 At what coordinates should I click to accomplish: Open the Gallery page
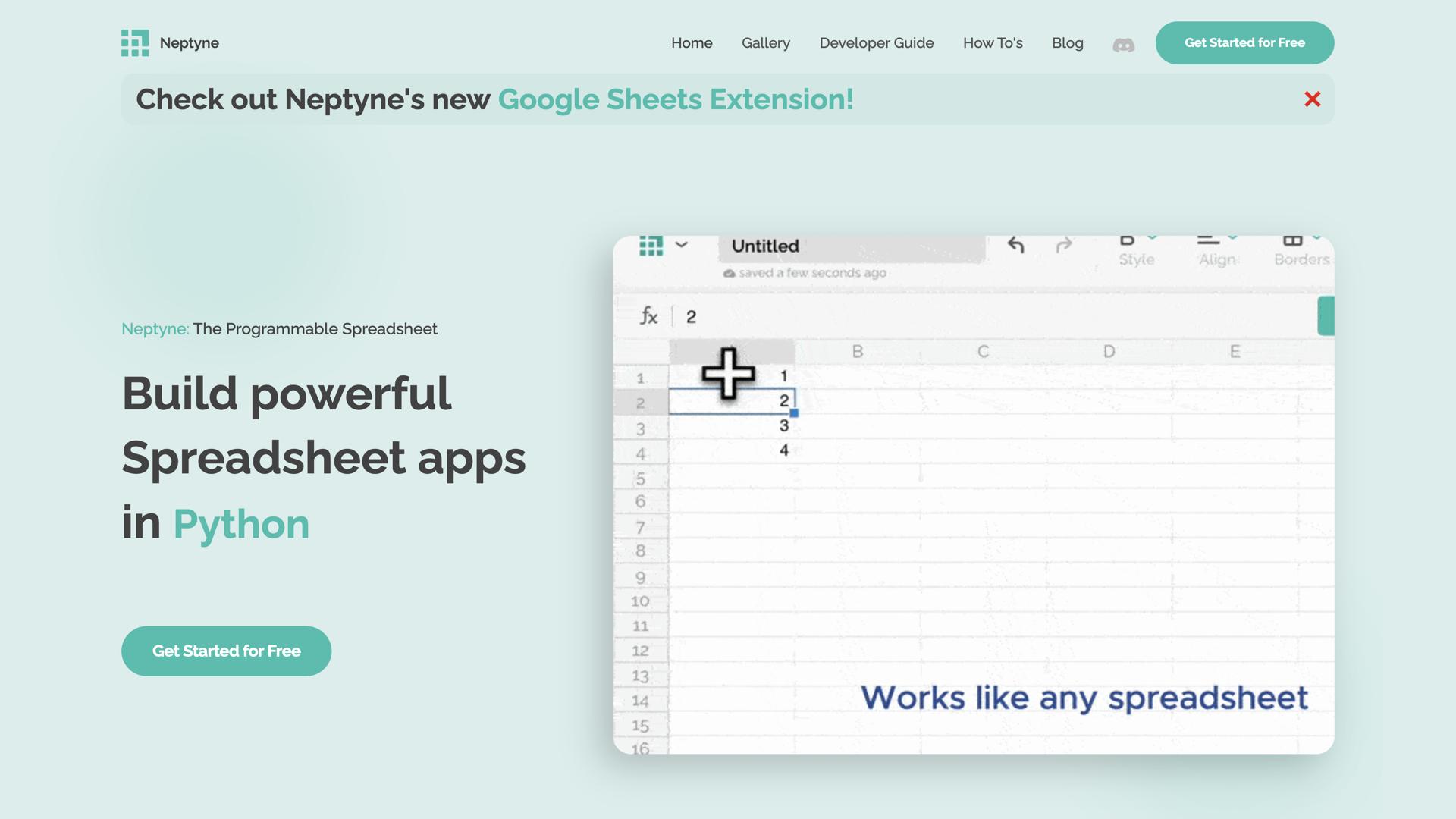[765, 43]
